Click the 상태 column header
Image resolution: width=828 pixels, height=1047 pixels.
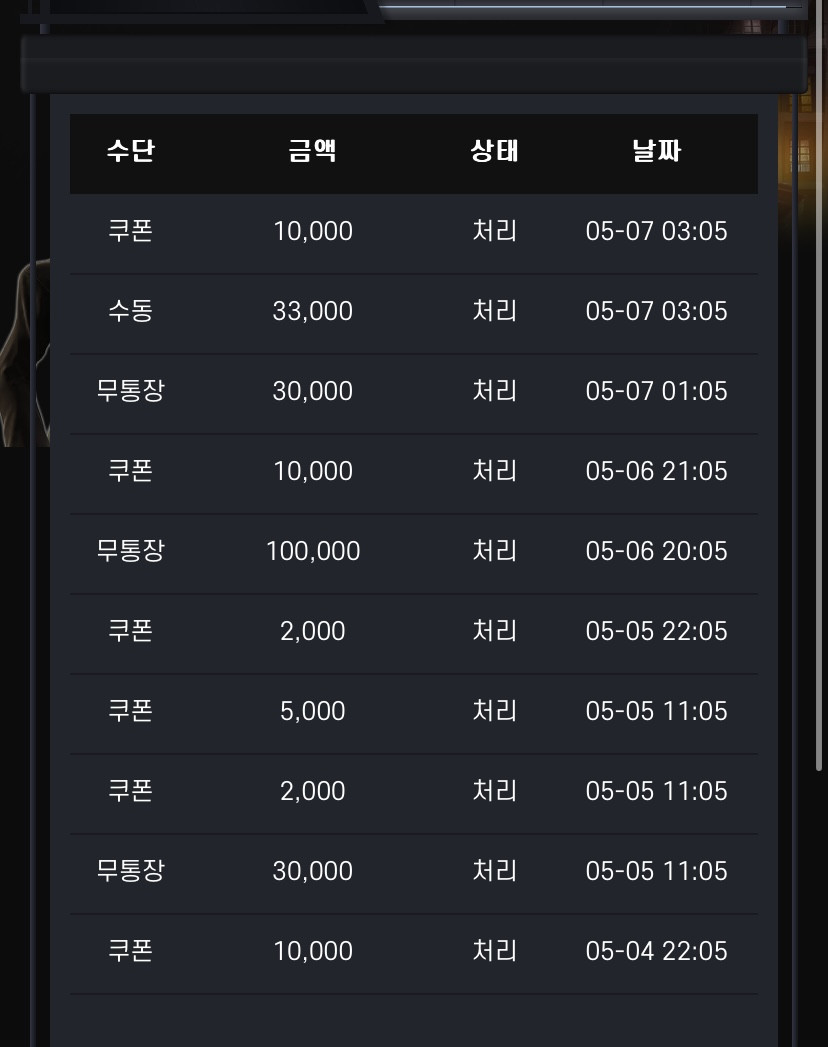(x=494, y=150)
